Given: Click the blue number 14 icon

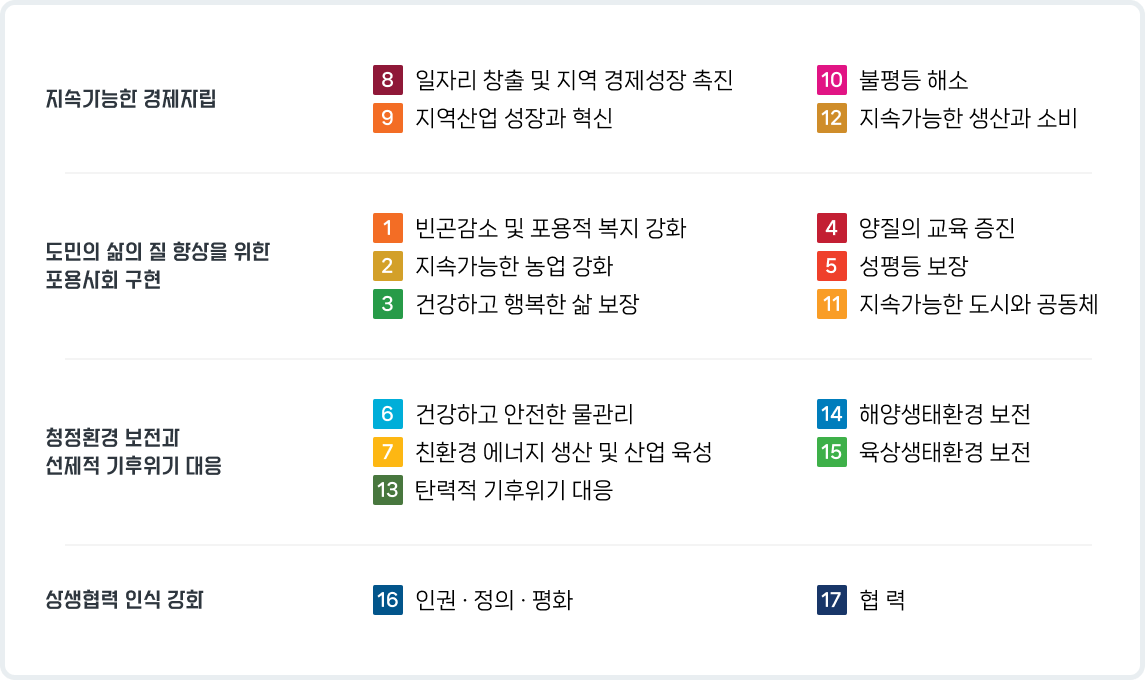Looking at the screenshot, I should pyautogui.click(x=832, y=414).
